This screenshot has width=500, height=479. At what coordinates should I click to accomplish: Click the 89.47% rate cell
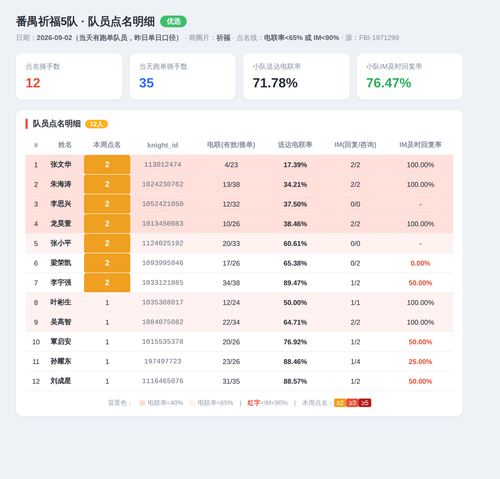[x=295, y=283]
